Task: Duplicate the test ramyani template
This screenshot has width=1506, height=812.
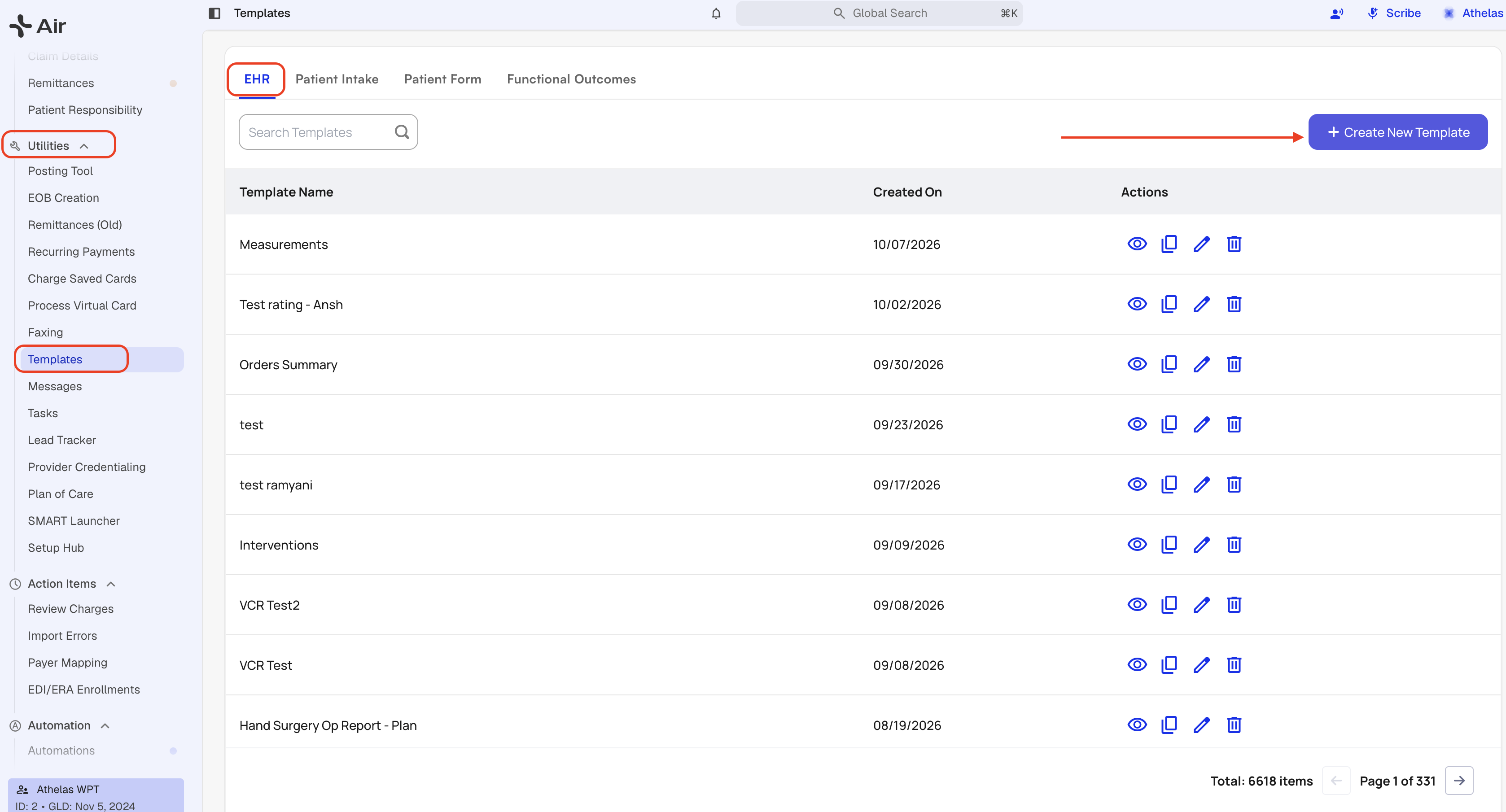Action: (x=1169, y=485)
